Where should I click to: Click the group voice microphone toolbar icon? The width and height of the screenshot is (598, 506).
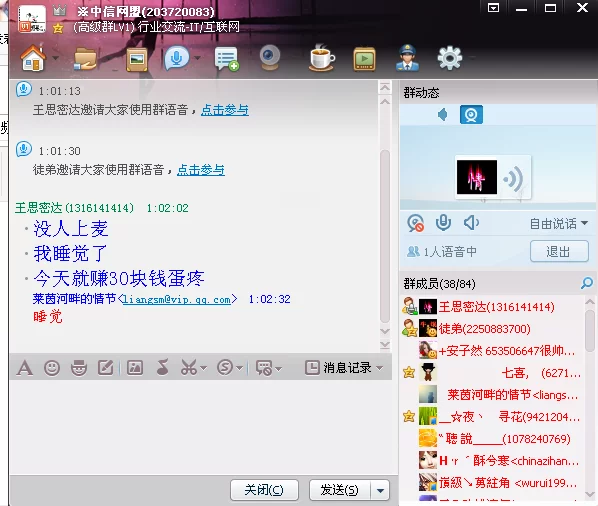tap(177, 58)
